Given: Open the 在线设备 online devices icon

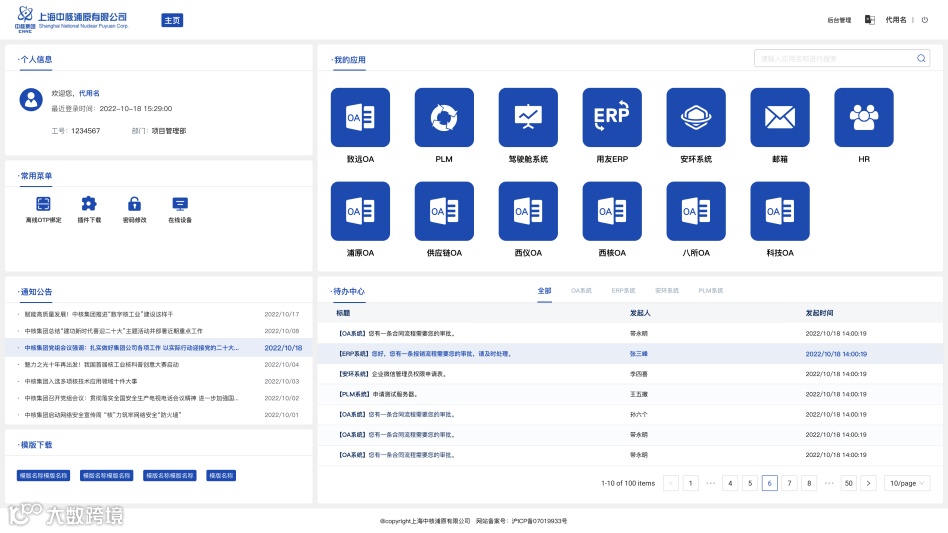Looking at the screenshot, I should coord(180,204).
